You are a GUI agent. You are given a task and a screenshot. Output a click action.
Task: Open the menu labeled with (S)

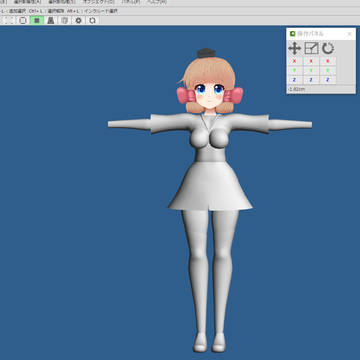tap(62, 2)
